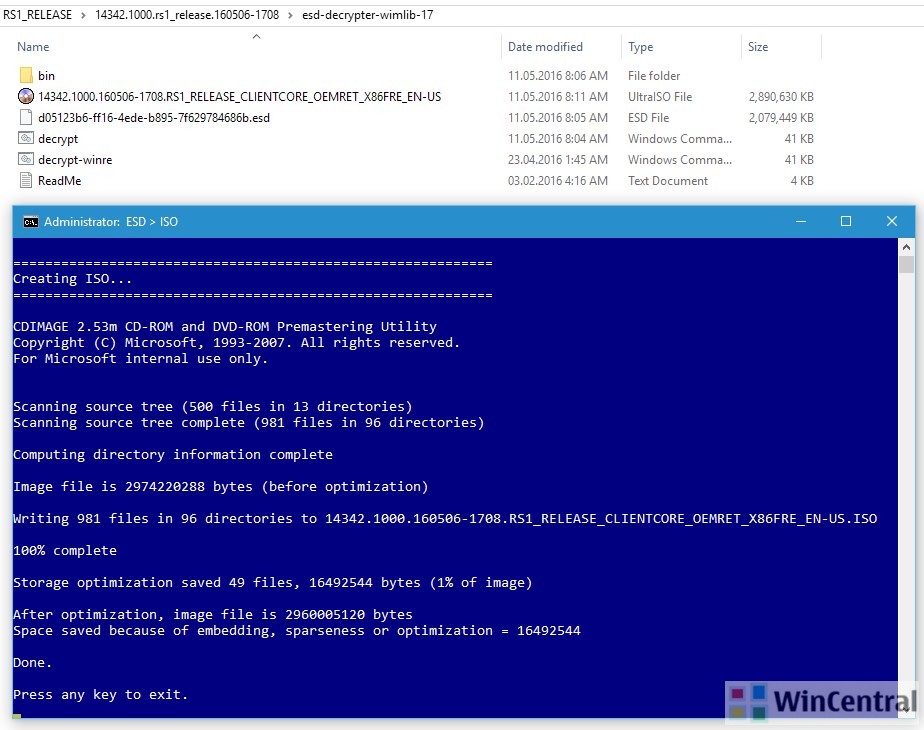The height and width of the screenshot is (730, 924).
Task: Close the ESD > ISO console window
Action: tap(892, 222)
